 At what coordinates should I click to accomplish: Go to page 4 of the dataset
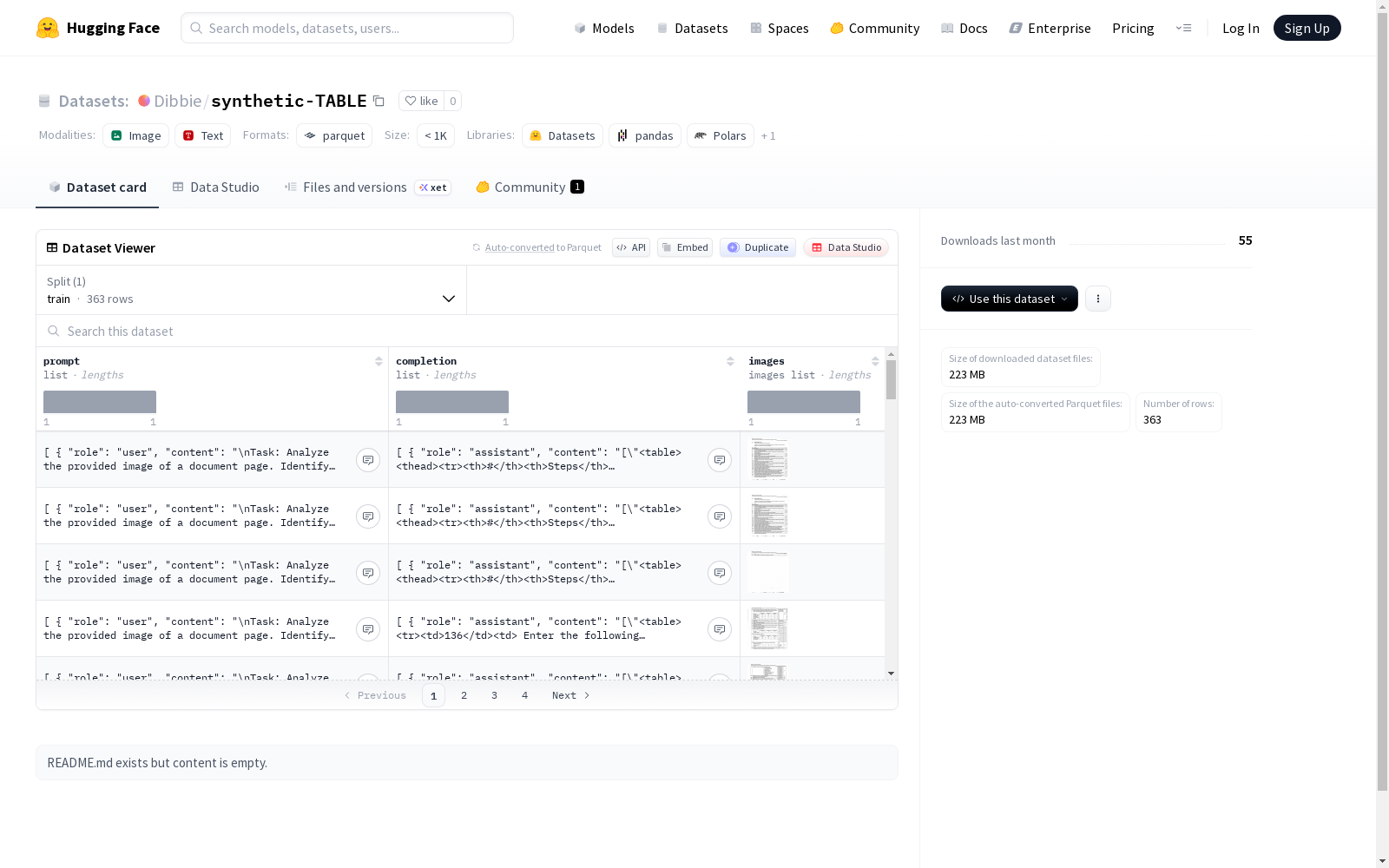tap(525, 695)
